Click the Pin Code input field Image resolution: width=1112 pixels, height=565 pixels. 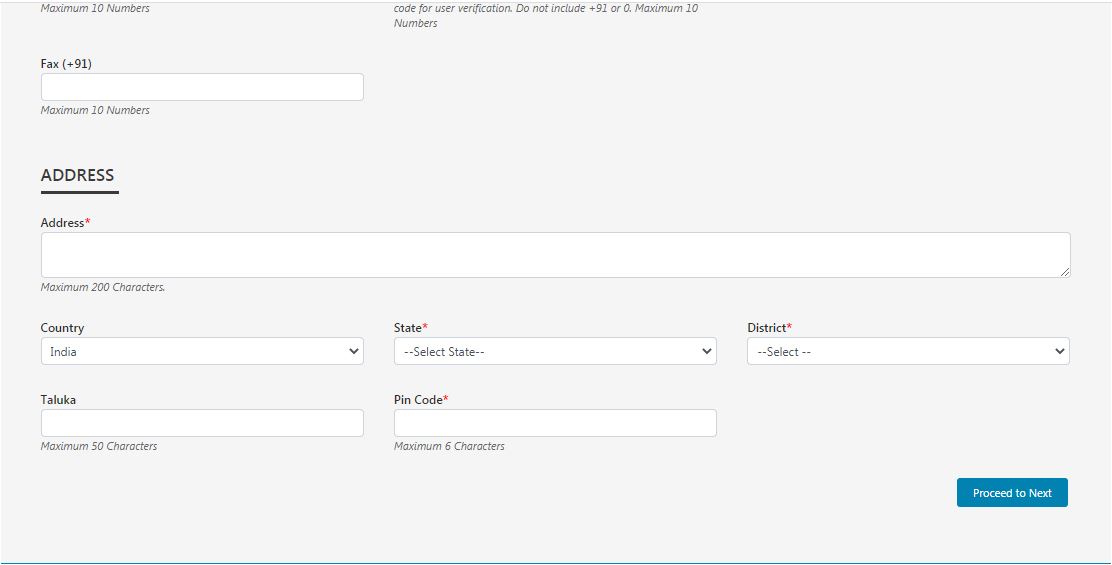pyautogui.click(x=555, y=423)
